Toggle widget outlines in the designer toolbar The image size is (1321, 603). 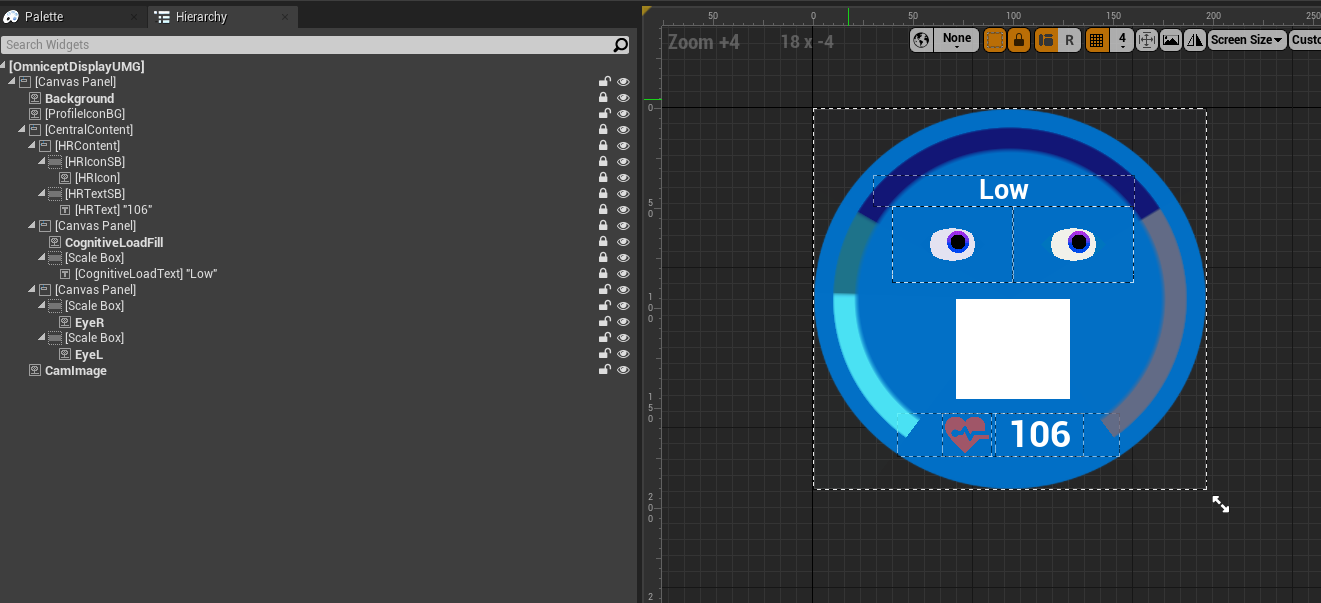pos(995,40)
